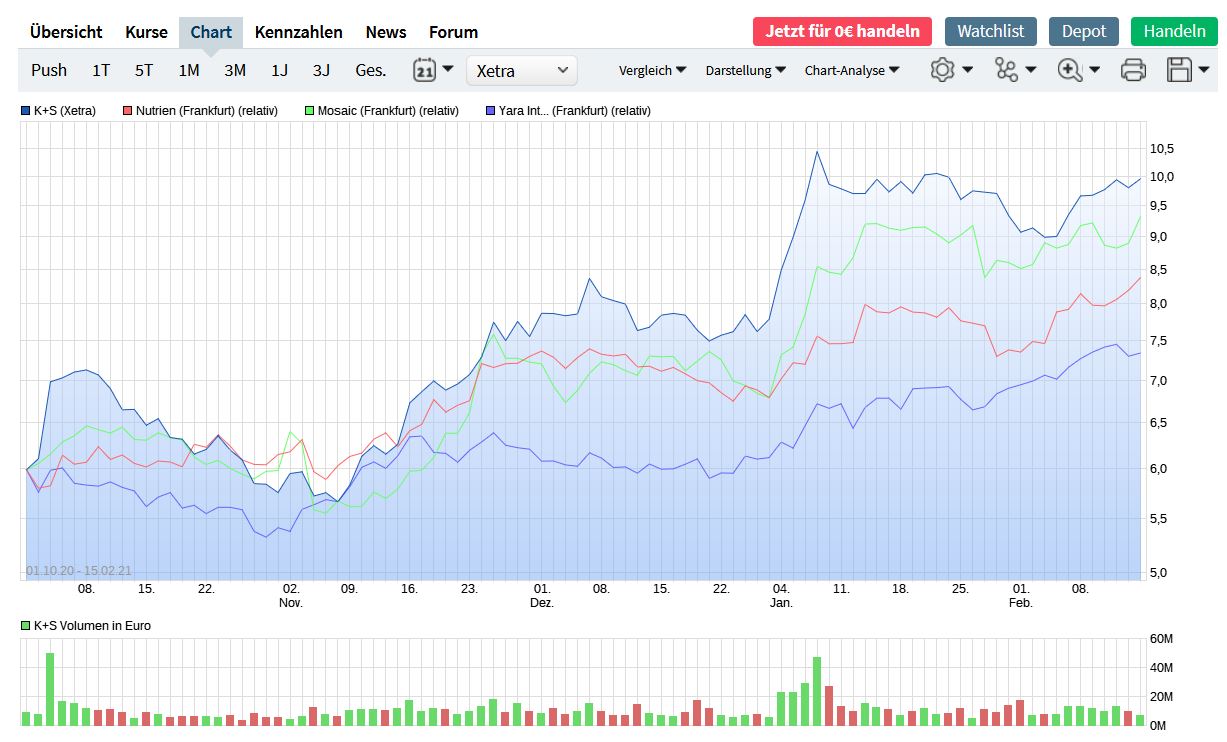Click the Dez. month axis label
Image resolution: width=1227 pixels, height=742 pixels.
(x=543, y=603)
